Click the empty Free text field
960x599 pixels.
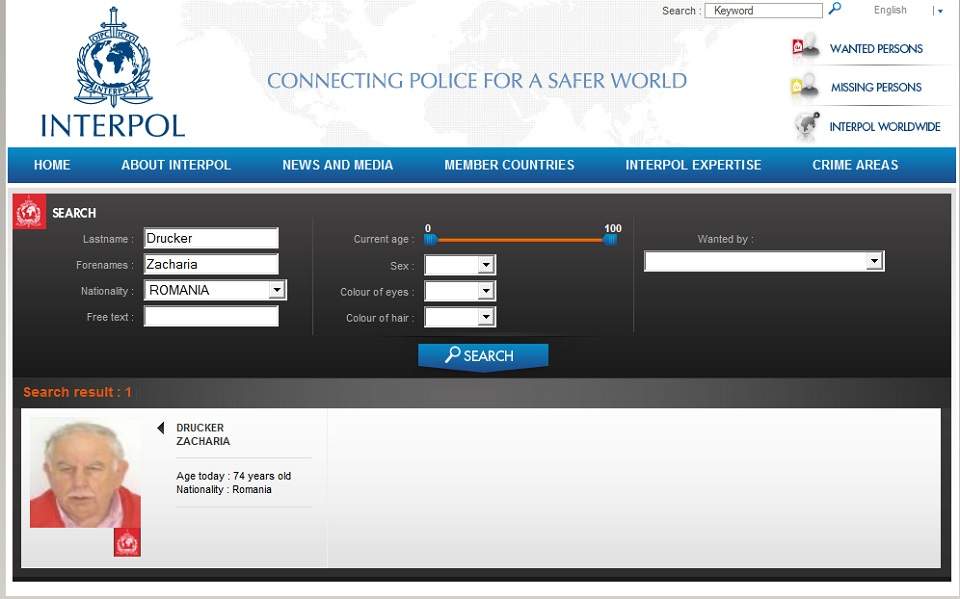(x=211, y=316)
